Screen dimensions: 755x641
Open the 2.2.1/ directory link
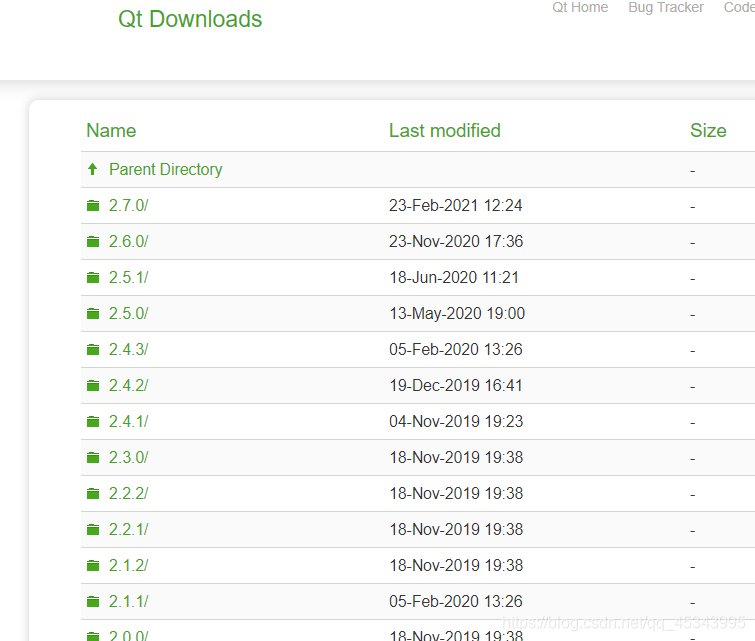tap(129, 529)
